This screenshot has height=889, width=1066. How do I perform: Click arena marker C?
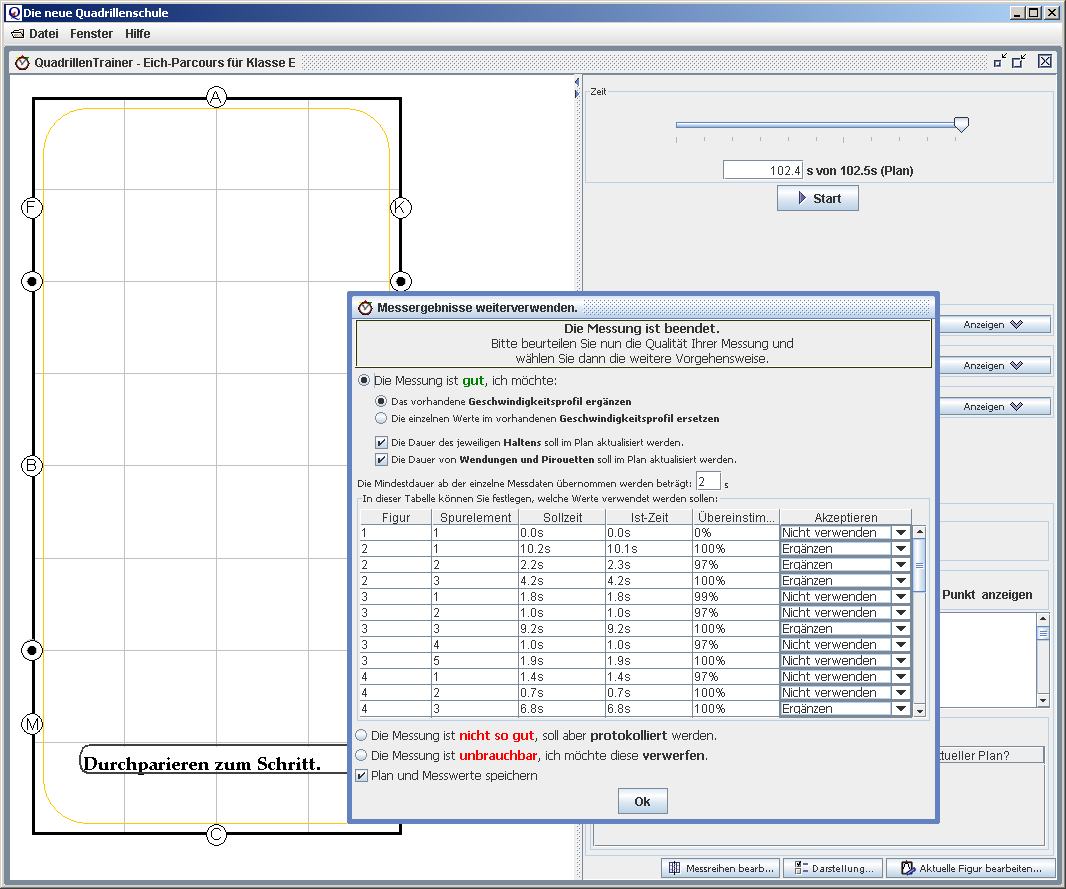coord(216,834)
